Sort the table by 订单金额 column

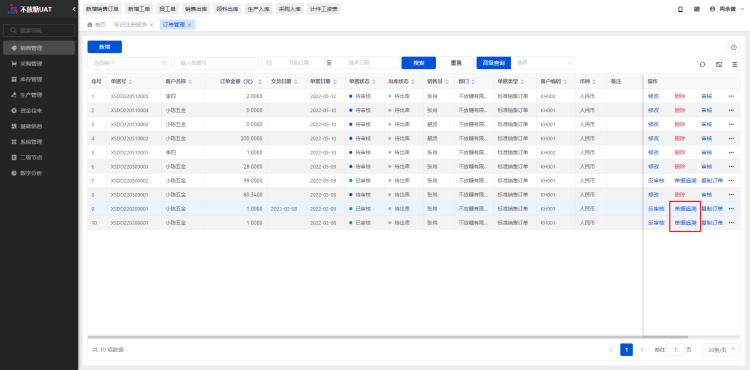pyautogui.click(x=260, y=82)
